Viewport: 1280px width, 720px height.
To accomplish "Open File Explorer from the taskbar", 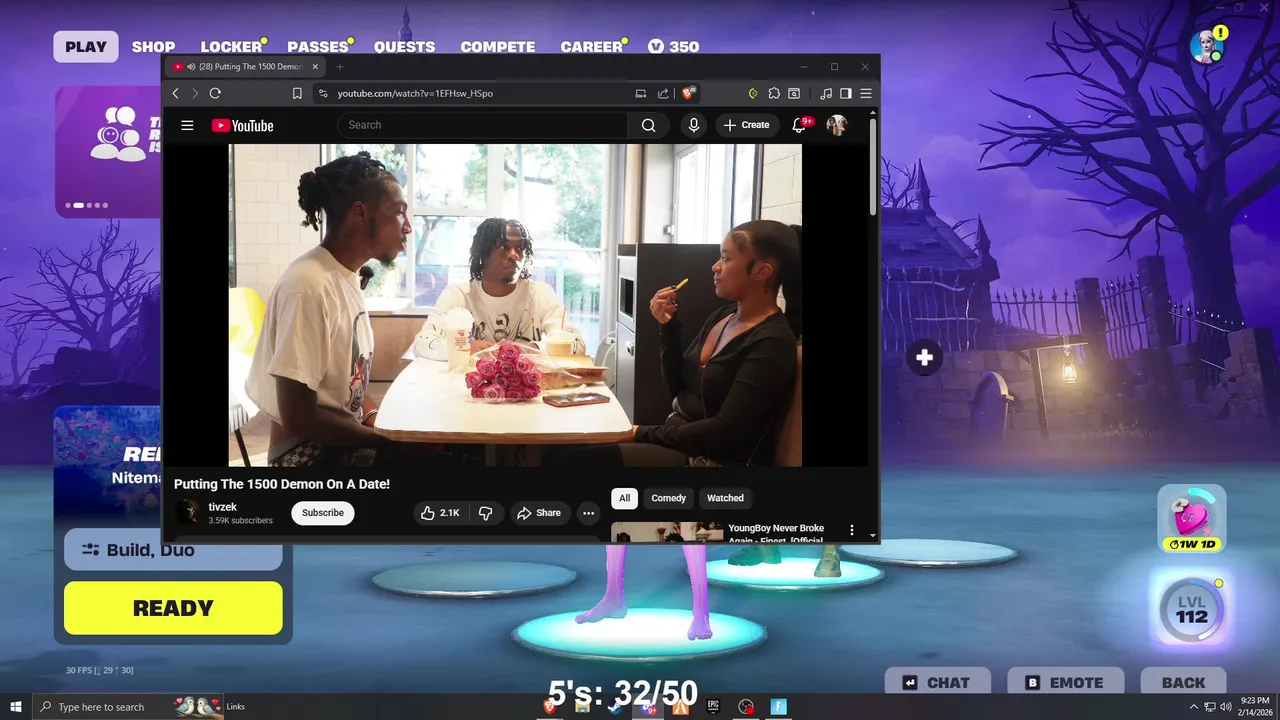I will [x=582, y=706].
